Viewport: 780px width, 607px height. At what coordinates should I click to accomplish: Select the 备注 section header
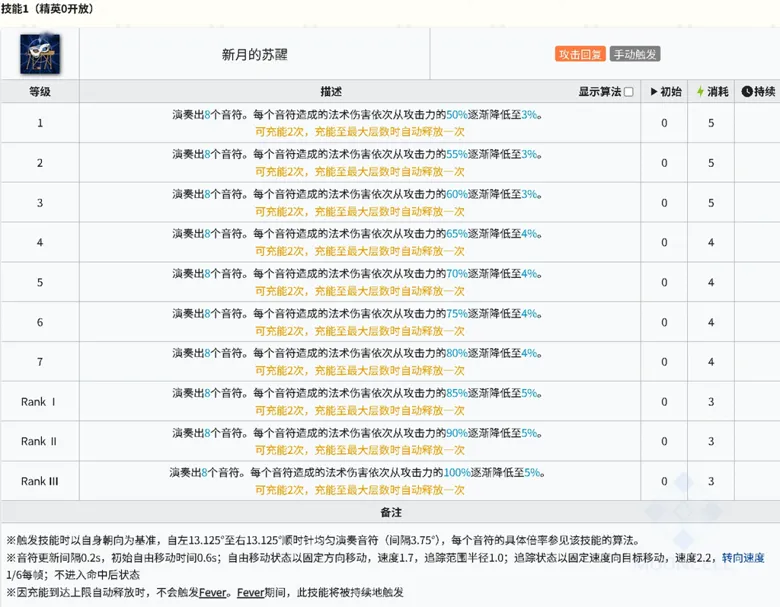click(390, 512)
